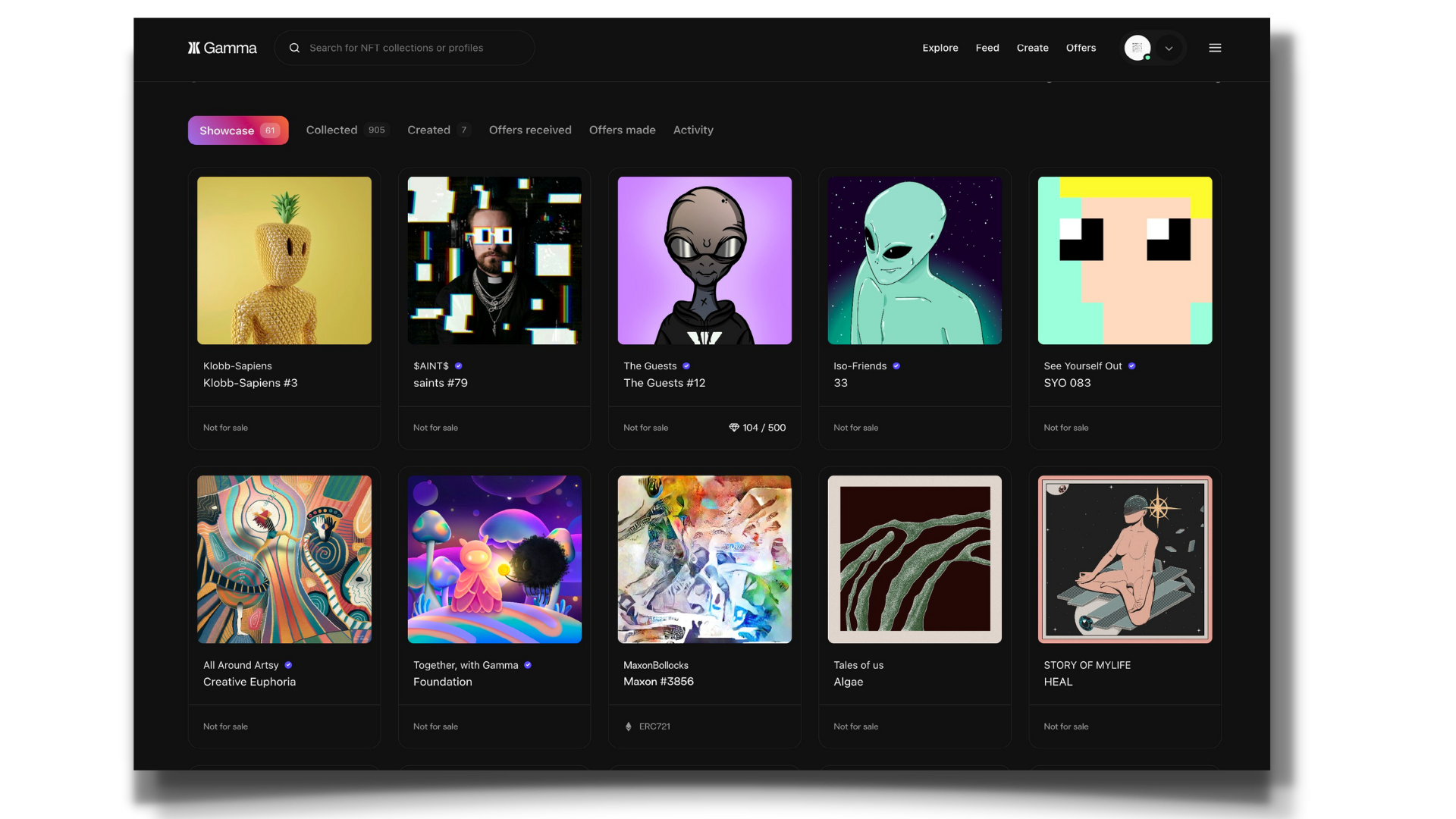Open the Creative Euphoria artwork thumbnail
The height and width of the screenshot is (819, 1456).
[x=284, y=560]
